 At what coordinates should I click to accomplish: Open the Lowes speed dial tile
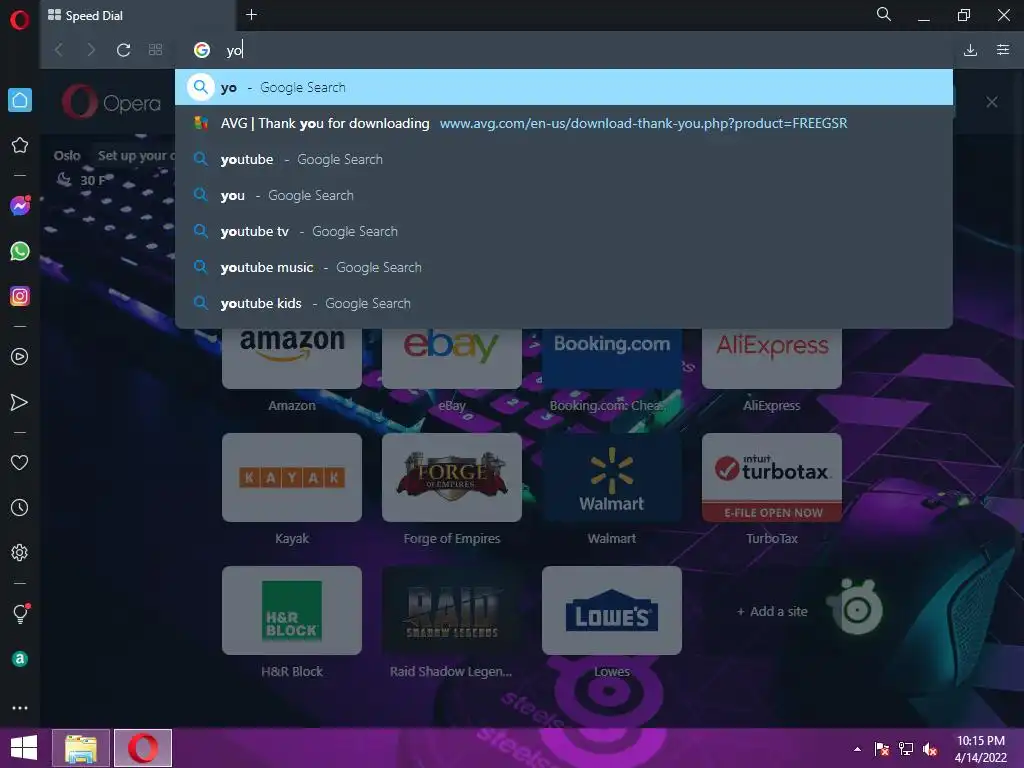(612, 611)
